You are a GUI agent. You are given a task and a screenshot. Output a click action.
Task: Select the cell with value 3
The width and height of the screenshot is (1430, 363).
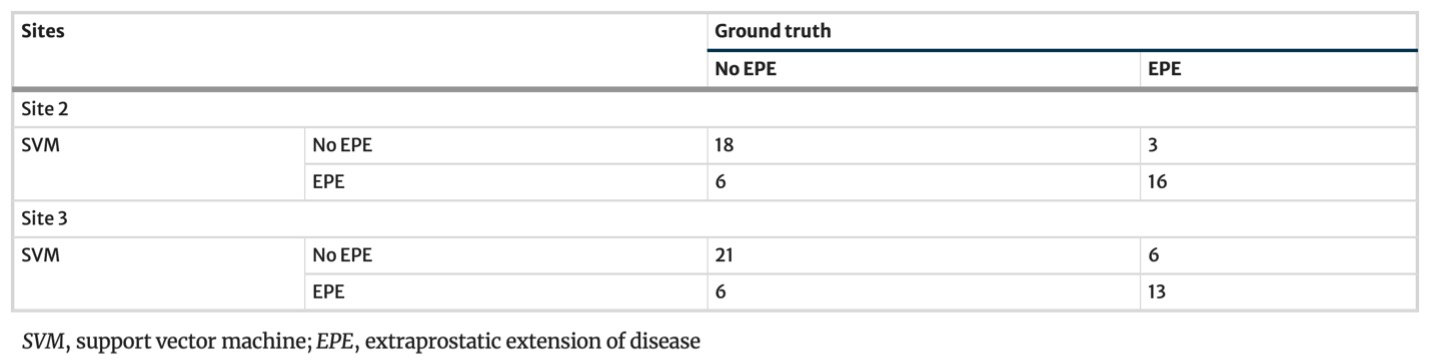tap(1279, 146)
